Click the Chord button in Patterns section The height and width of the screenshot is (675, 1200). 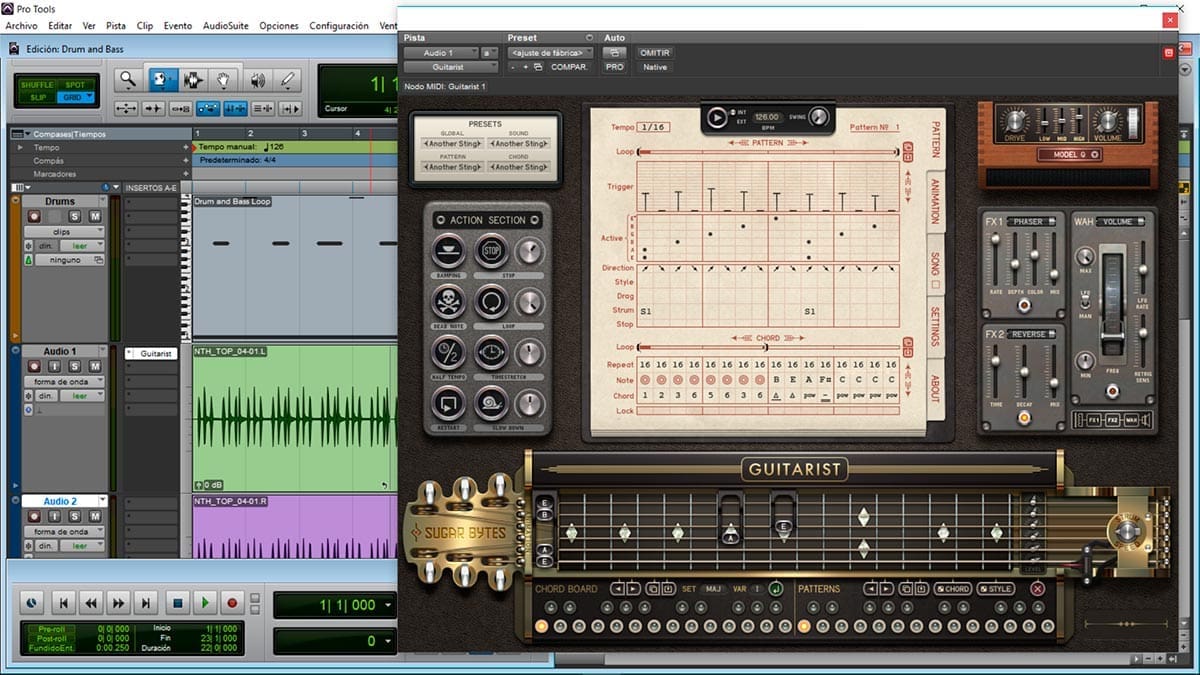click(953, 589)
